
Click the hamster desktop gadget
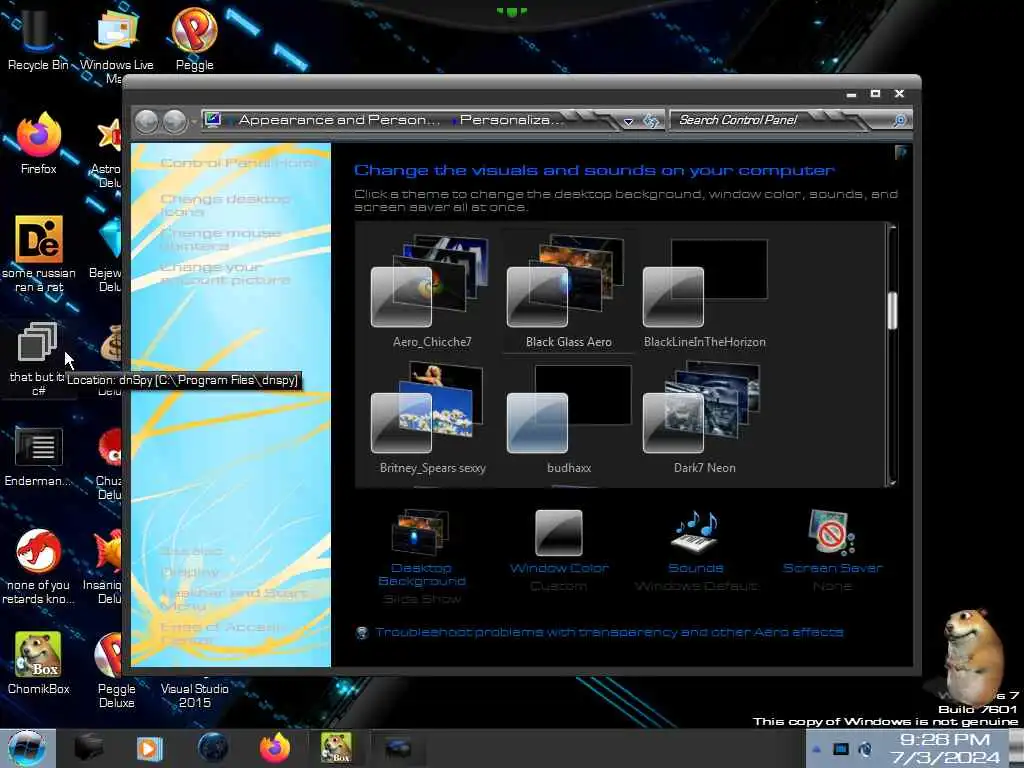[x=972, y=656]
